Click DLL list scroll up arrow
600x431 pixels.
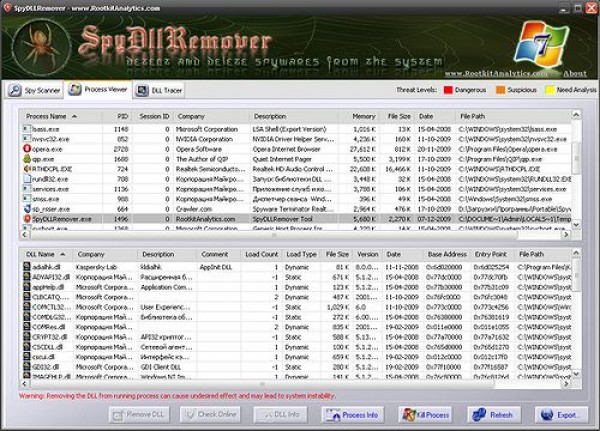pos(576,253)
